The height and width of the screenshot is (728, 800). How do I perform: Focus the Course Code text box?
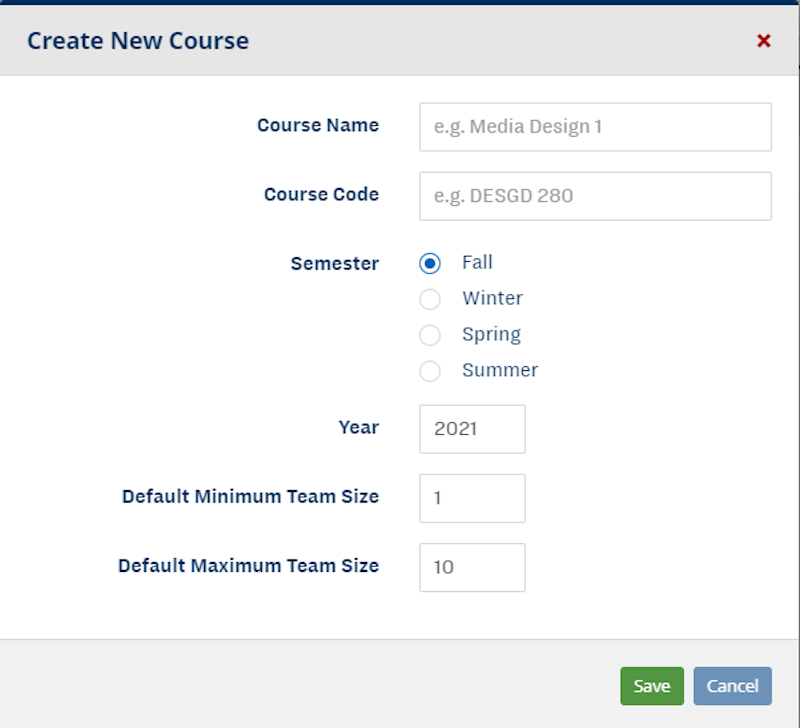(595, 196)
